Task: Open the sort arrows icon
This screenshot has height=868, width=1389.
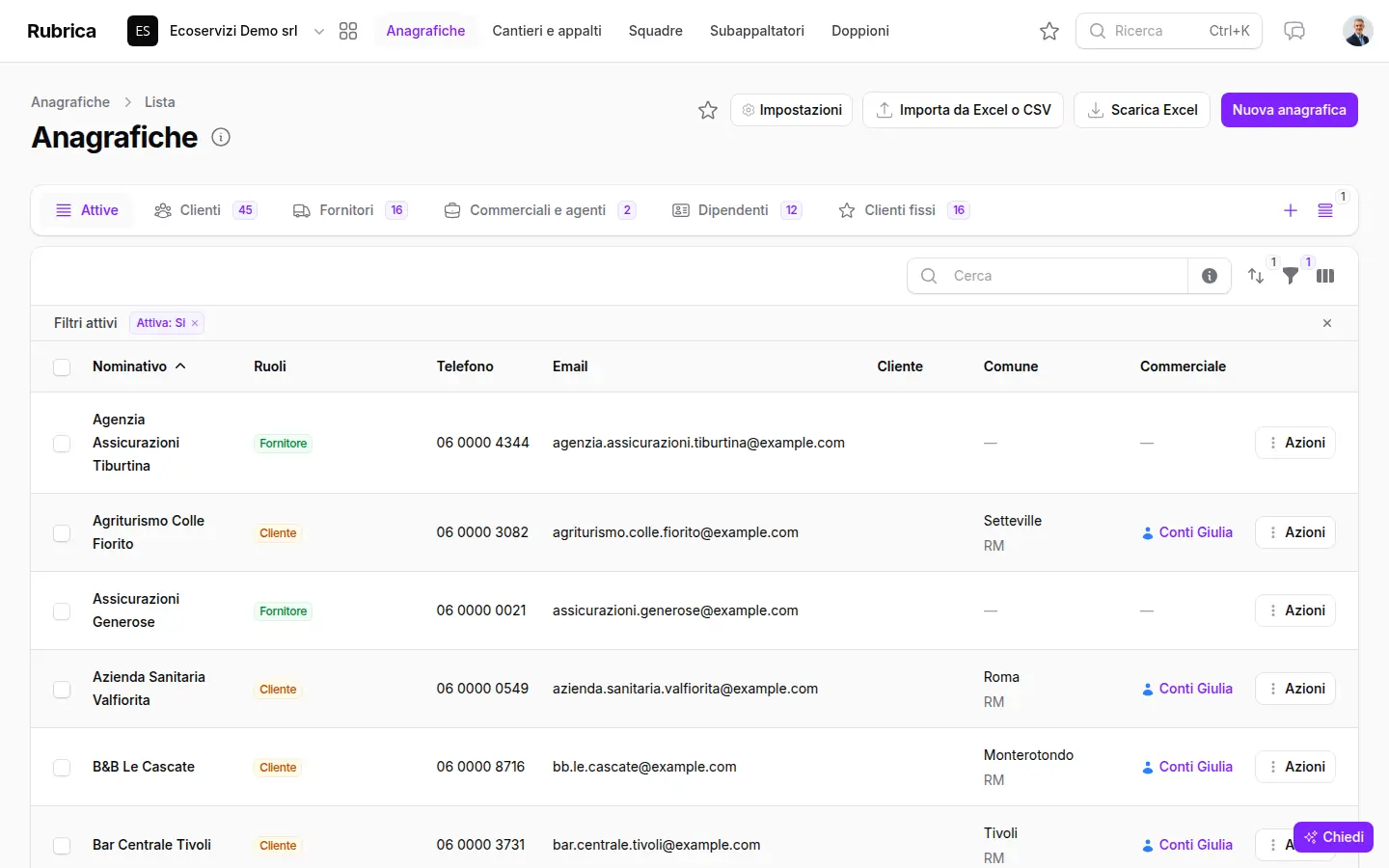Action: (1256, 276)
